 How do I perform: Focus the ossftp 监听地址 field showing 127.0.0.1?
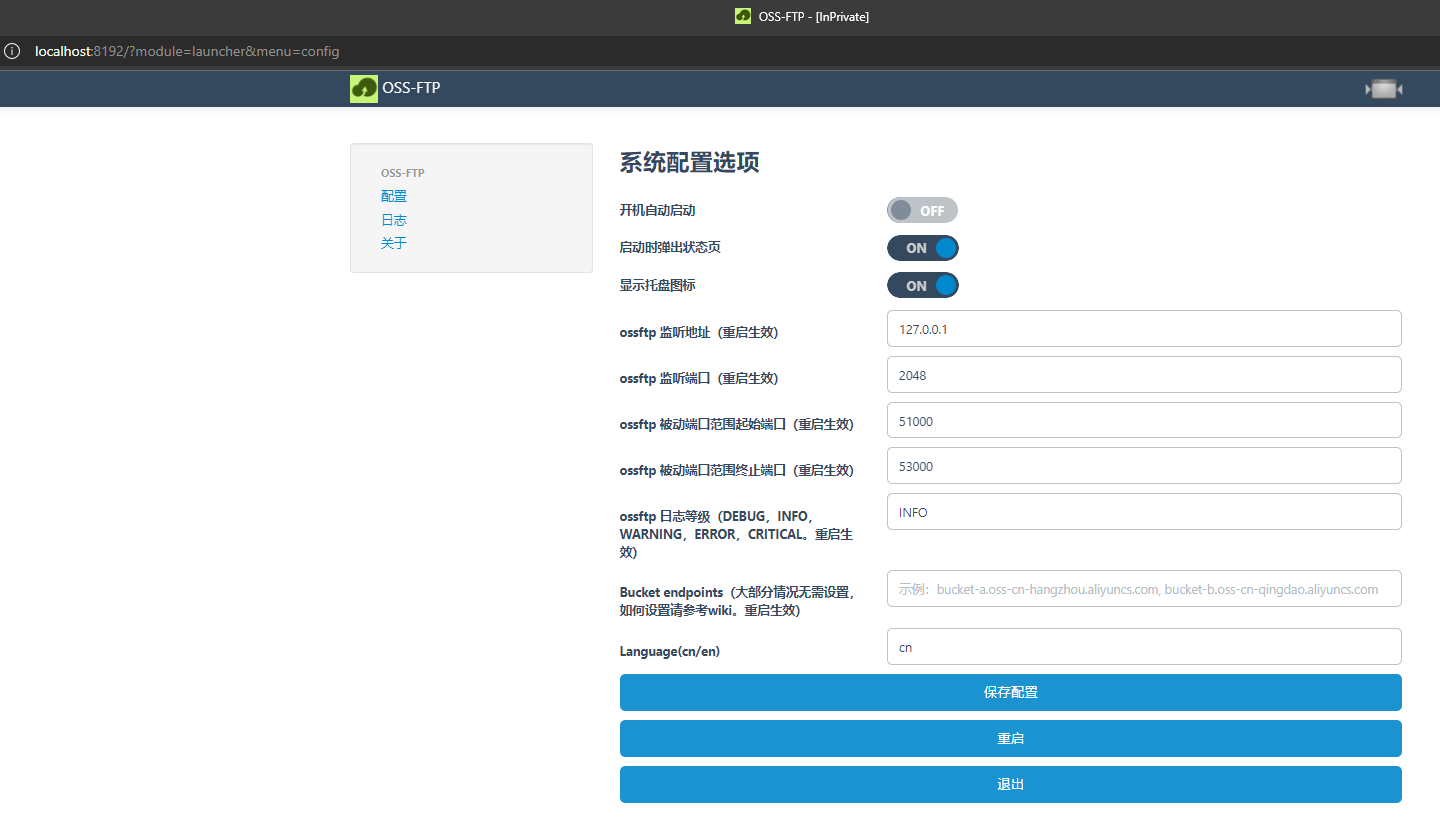pos(1143,329)
